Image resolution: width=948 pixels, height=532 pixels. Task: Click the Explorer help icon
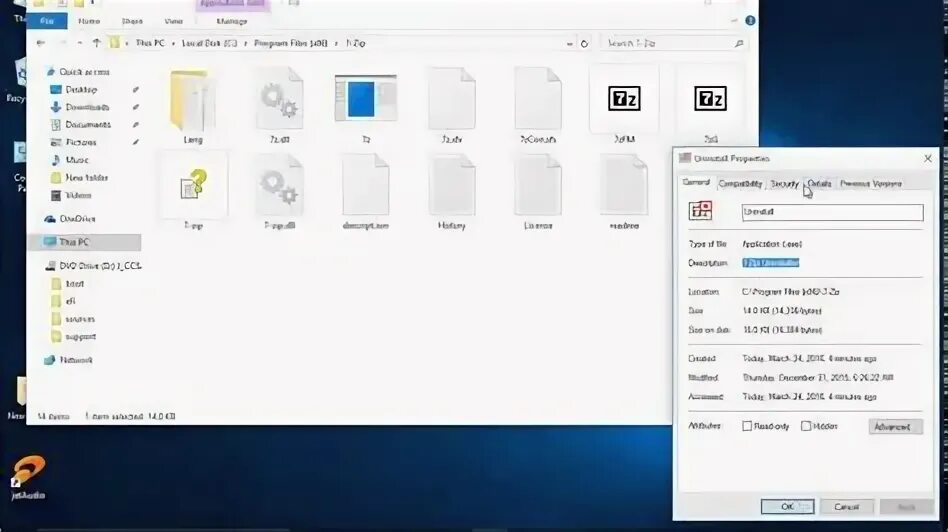750,21
